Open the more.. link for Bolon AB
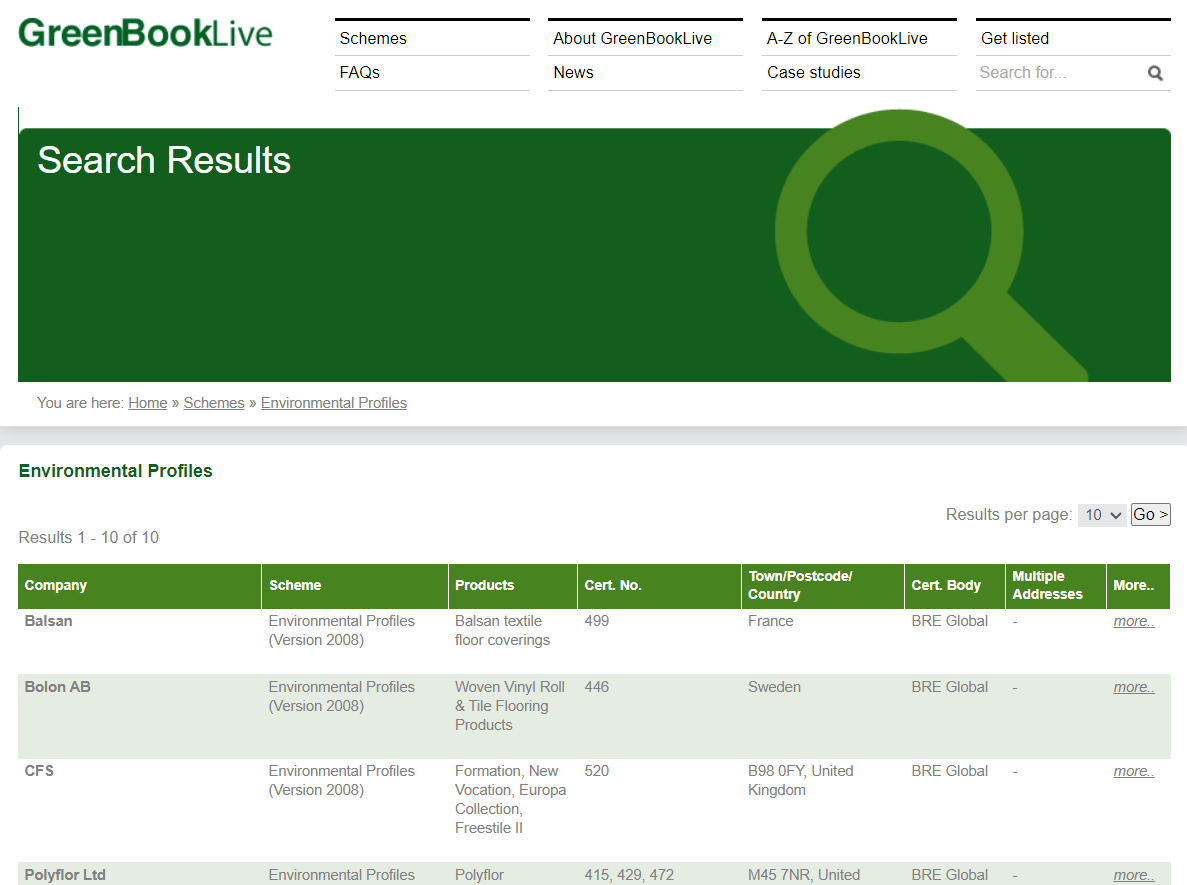 pyautogui.click(x=1133, y=687)
